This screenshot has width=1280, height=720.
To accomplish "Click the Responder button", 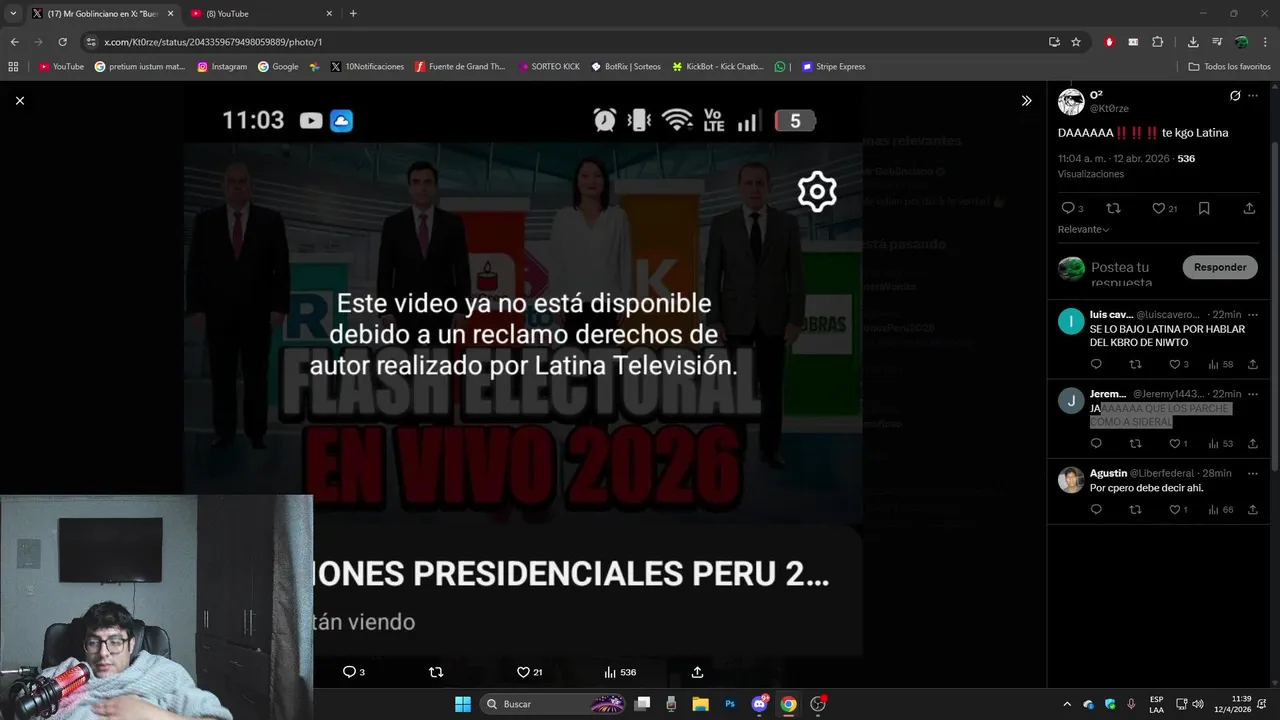I will pyautogui.click(x=1220, y=267).
